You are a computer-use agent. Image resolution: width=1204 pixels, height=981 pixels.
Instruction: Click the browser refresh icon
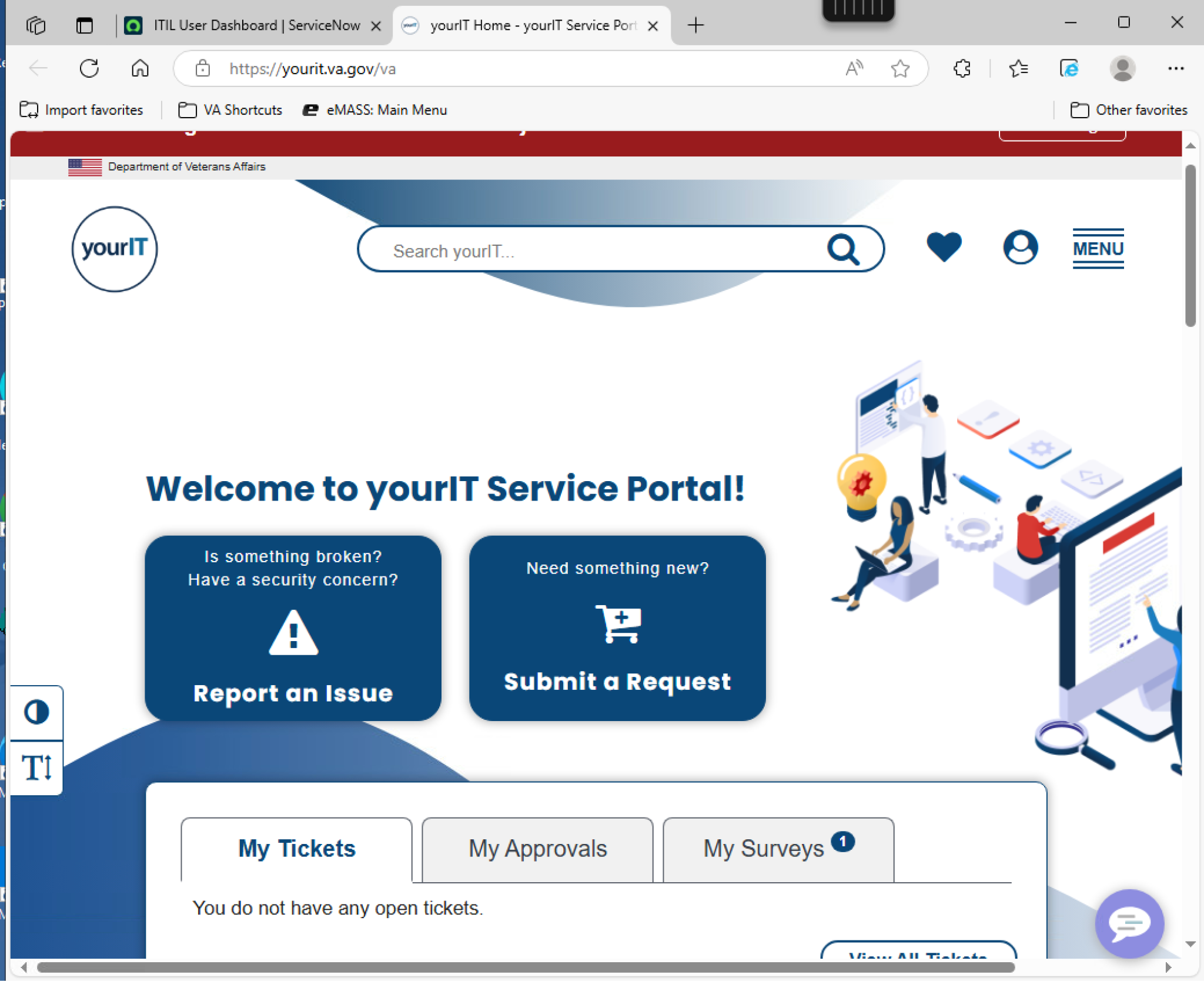89,69
